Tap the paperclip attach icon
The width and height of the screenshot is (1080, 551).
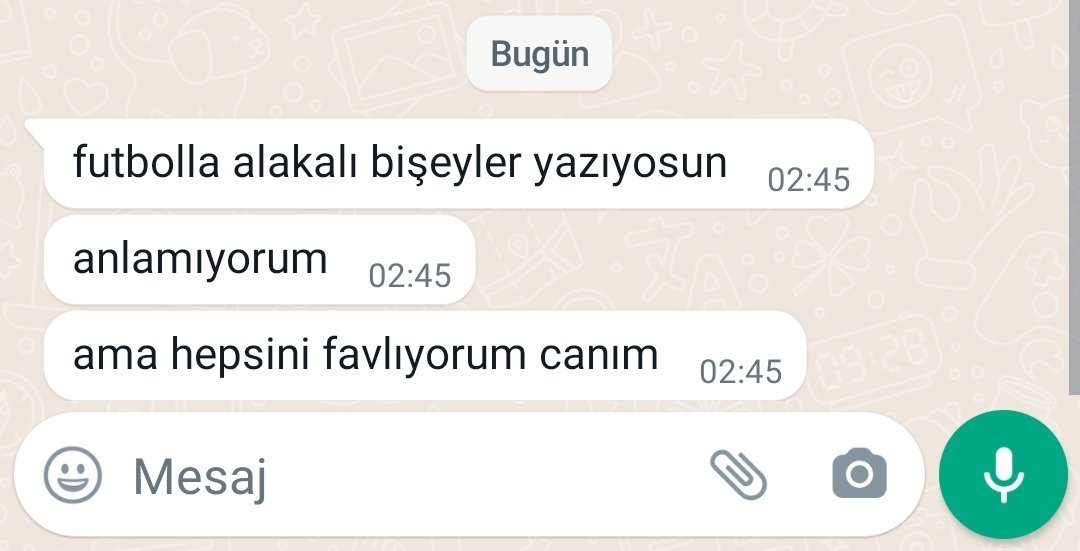pyautogui.click(x=738, y=475)
